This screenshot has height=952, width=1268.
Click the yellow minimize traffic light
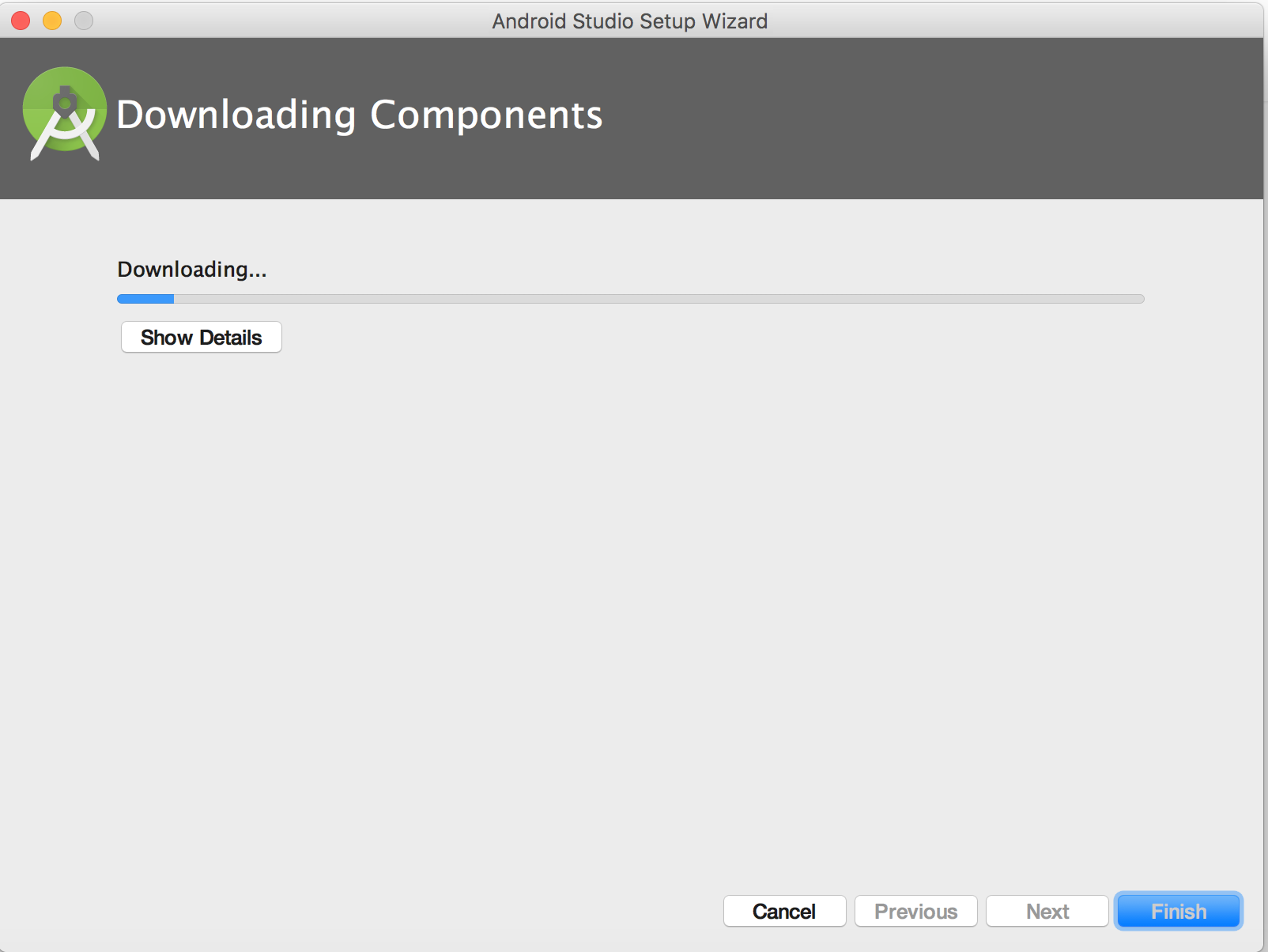click(51, 21)
